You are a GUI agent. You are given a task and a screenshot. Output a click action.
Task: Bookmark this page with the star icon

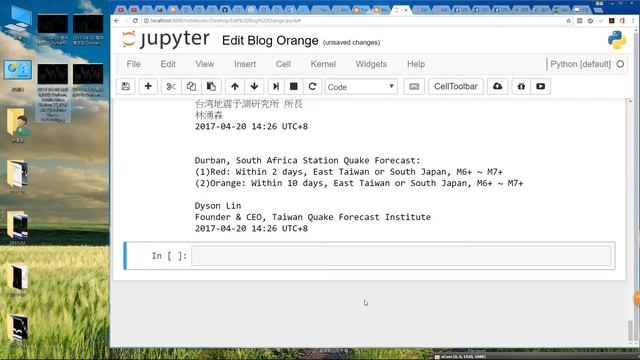pyautogui.click(x=569, y=20)
